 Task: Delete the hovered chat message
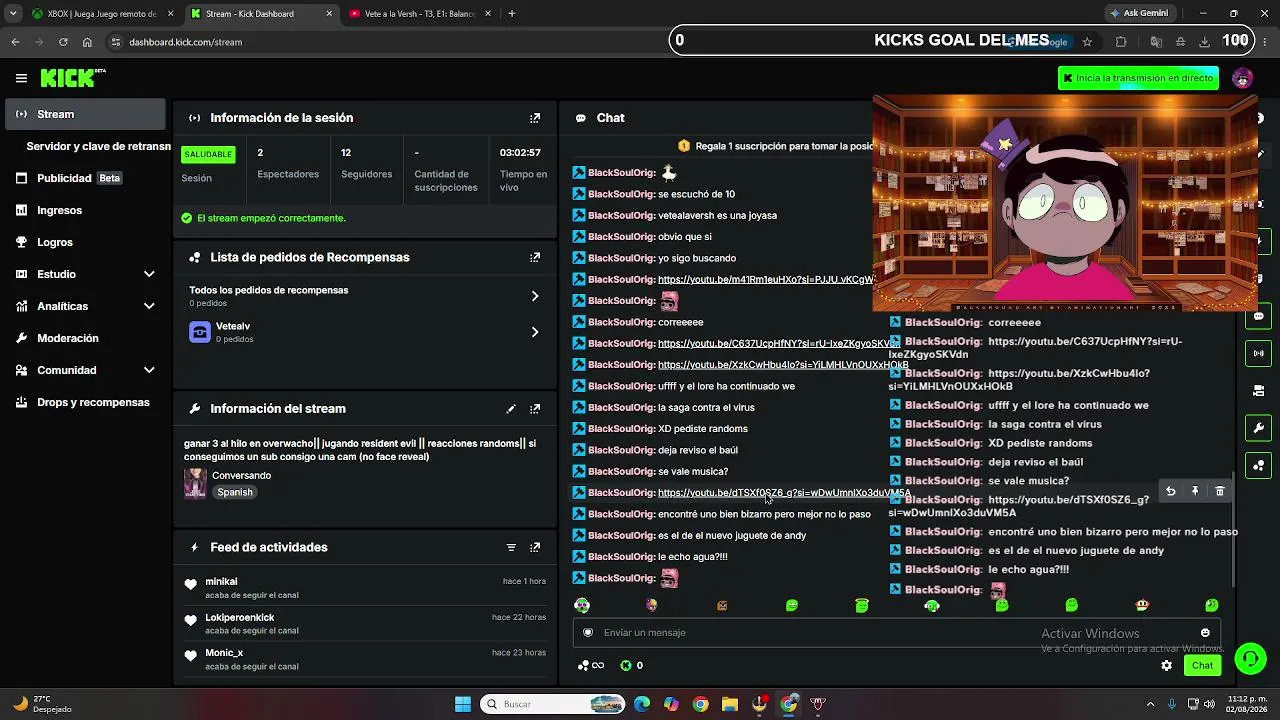point(1220,491)
